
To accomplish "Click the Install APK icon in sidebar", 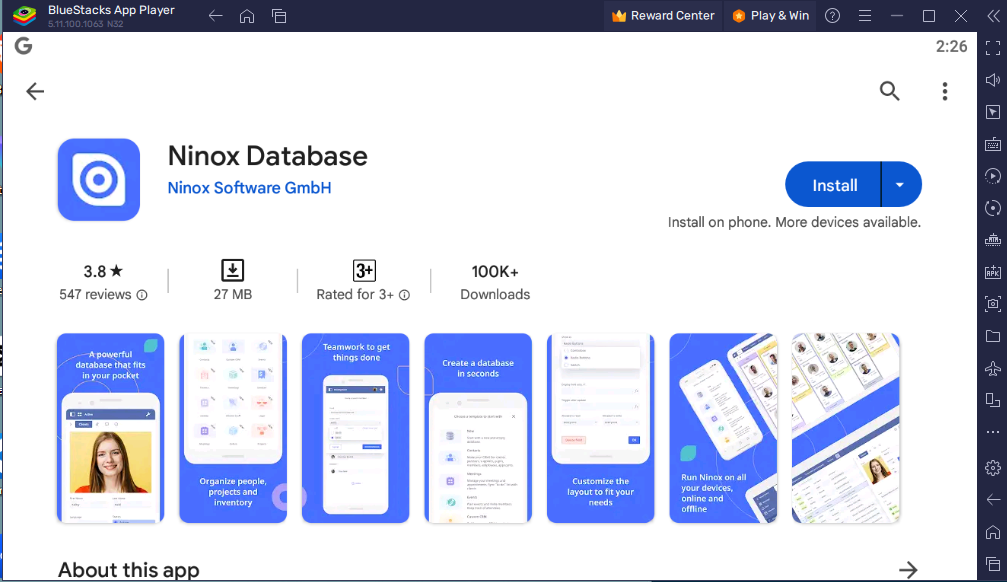I will click(993, 272).
